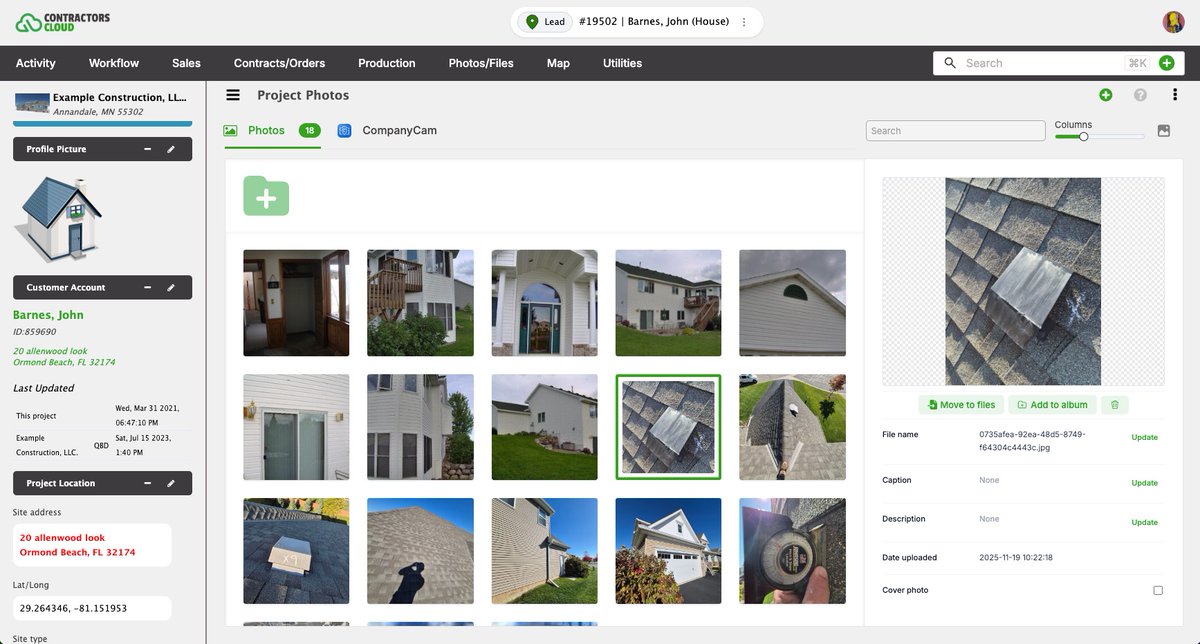Viewport: 1200px width, 644px height.
Task: Switch to the CompanyCam tab
Action: click(388, 131)
